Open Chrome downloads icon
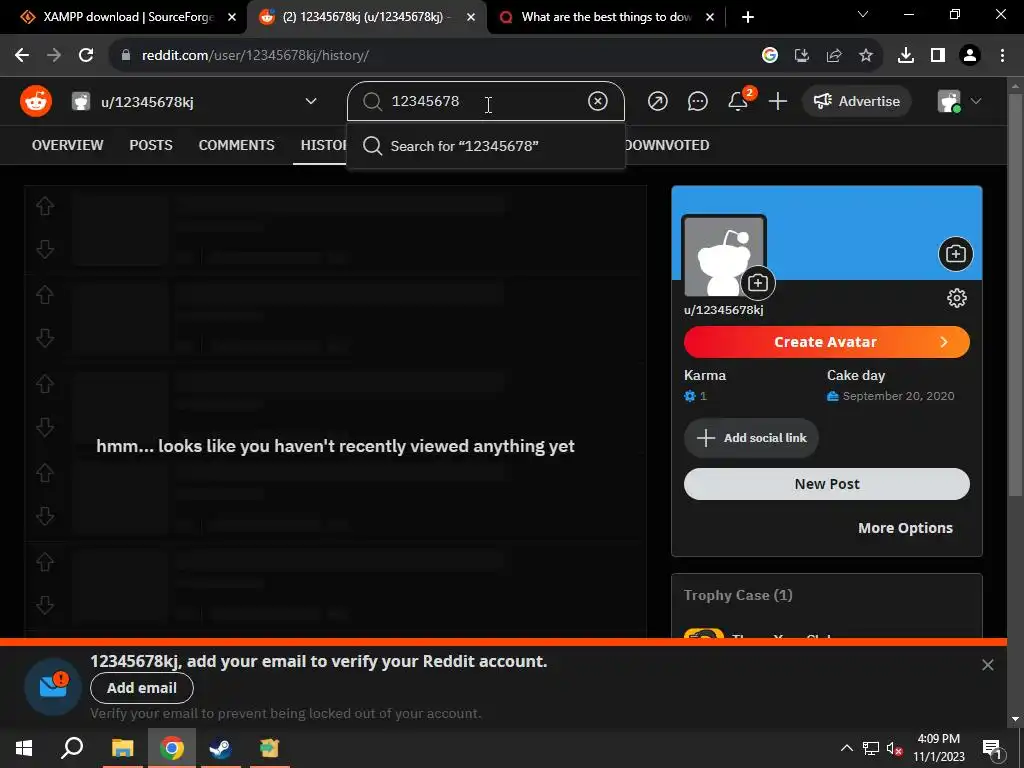 tap(906, 56)
